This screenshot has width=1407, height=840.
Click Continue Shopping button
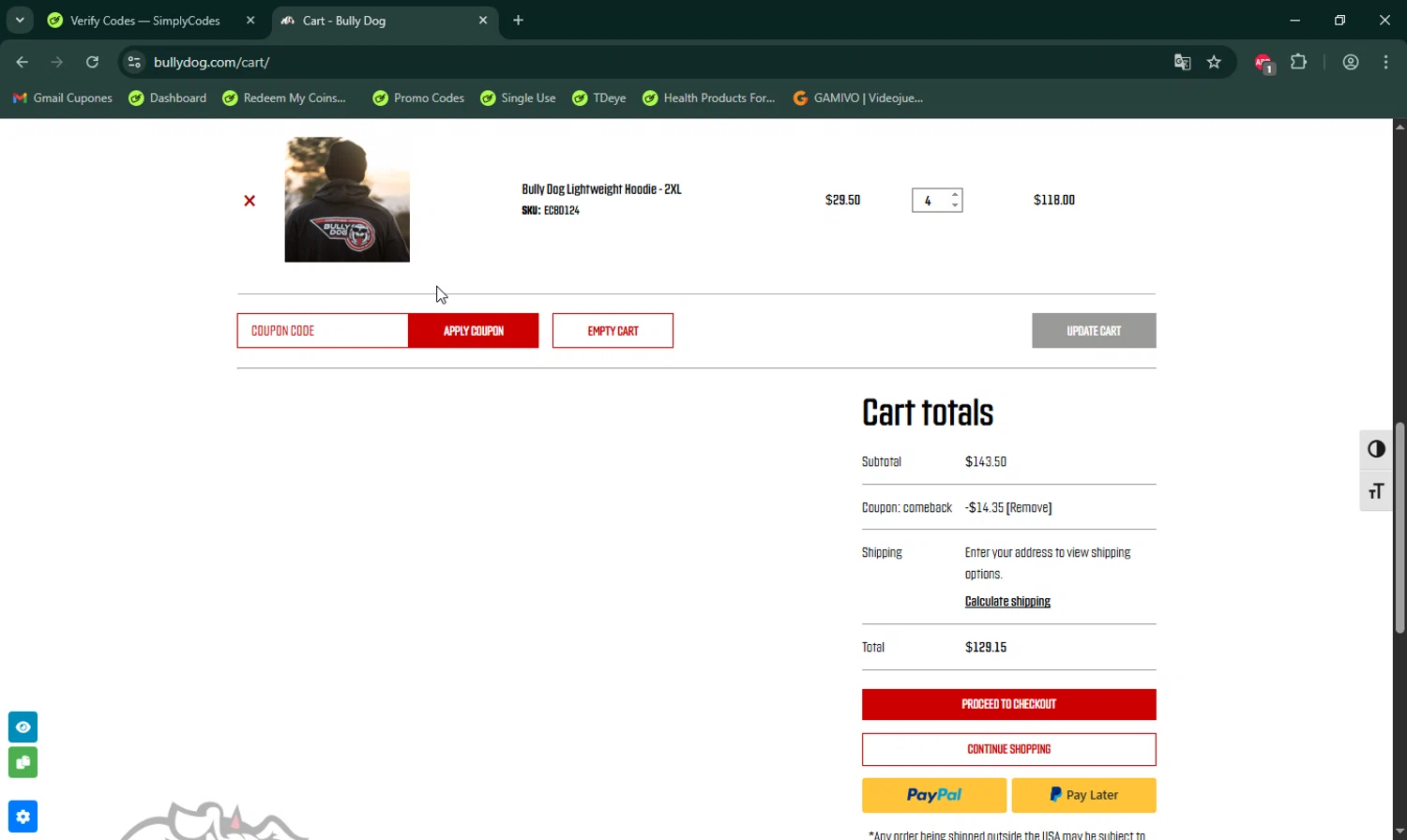(x=1009, y=749)
